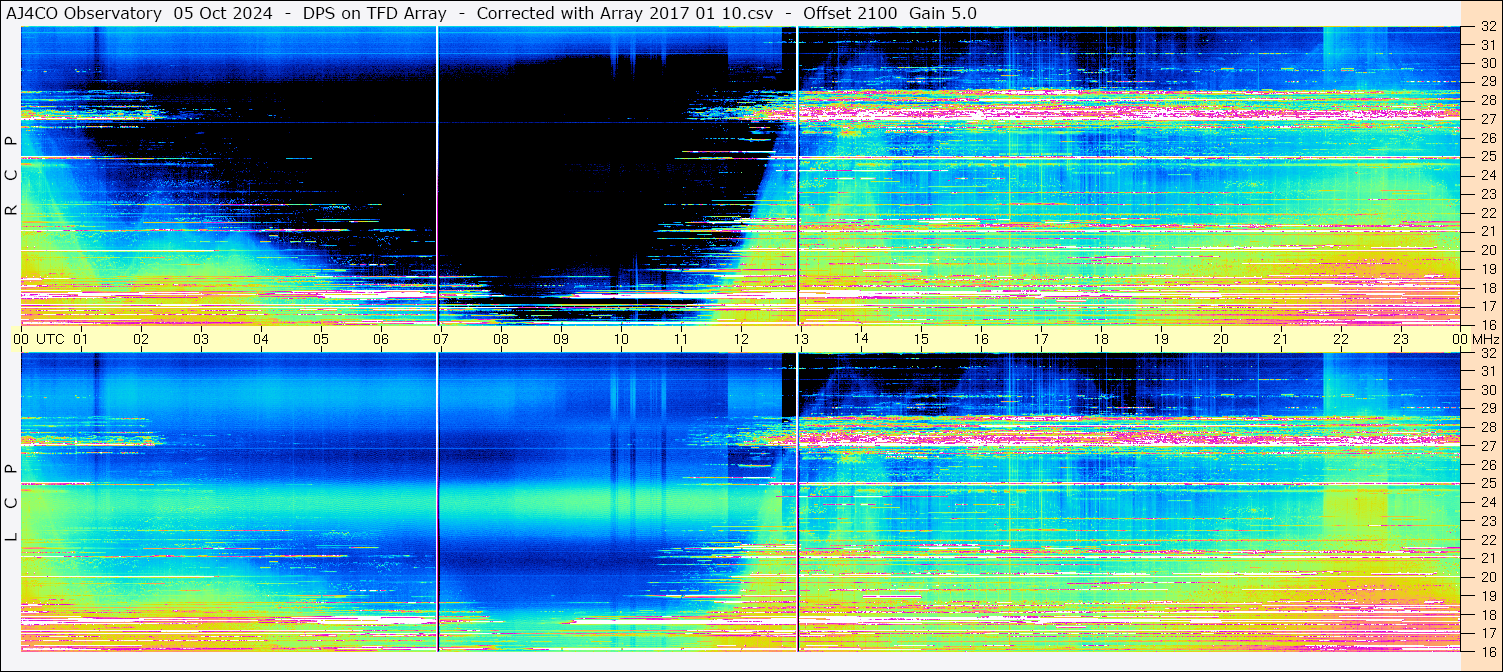
Task: Choose hour 11 on the time axis
Action: pyautogui.click(x=681, y=339)
